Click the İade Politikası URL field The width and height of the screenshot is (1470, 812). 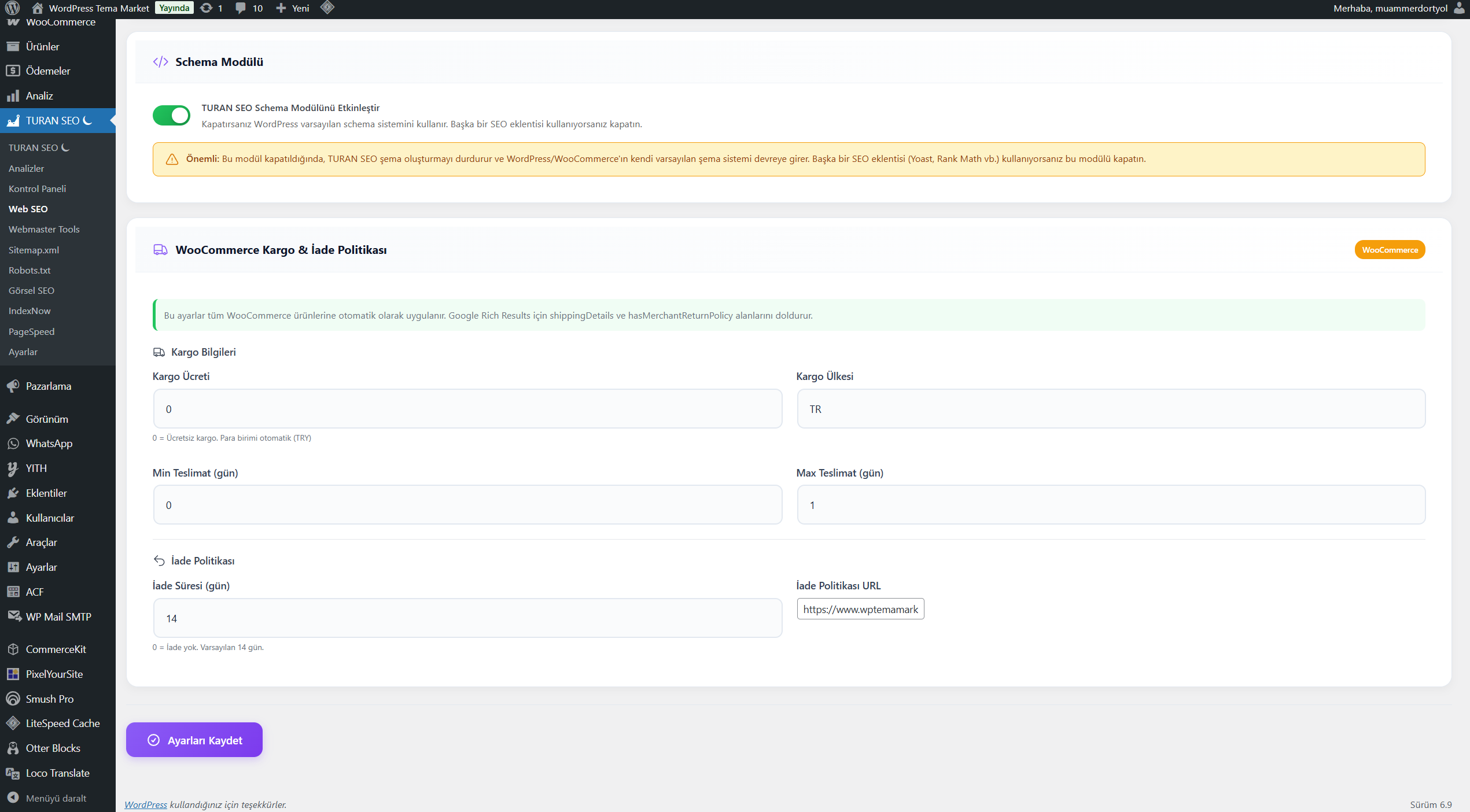[860, 609]
